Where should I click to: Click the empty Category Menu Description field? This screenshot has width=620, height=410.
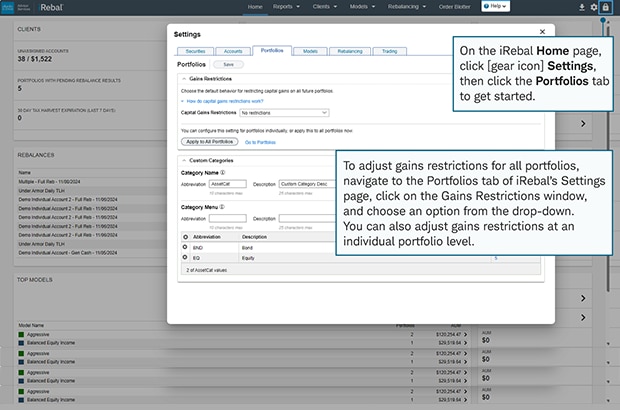[307, 218]
